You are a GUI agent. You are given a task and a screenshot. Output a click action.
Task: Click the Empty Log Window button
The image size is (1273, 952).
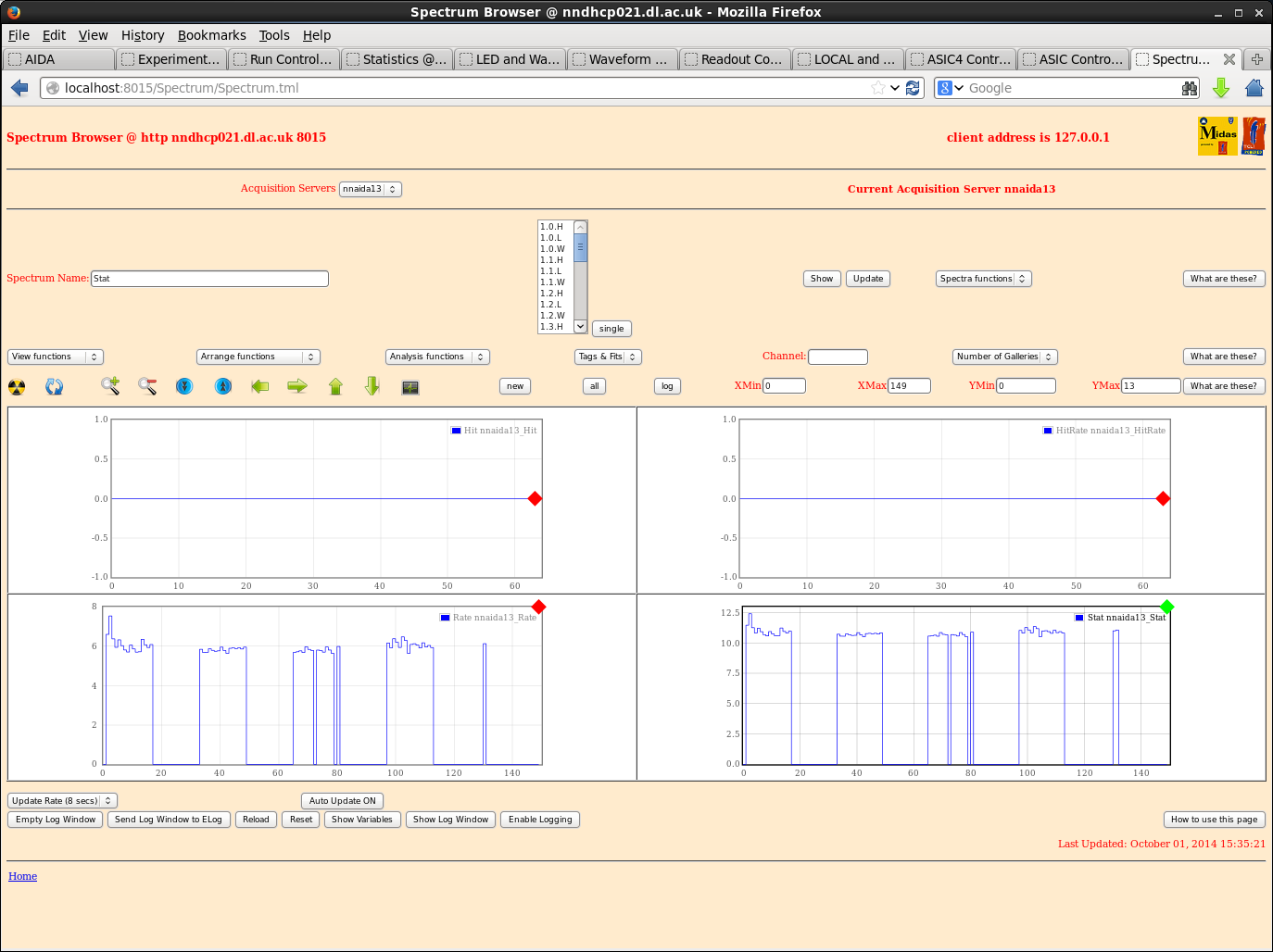coord(56,820)
